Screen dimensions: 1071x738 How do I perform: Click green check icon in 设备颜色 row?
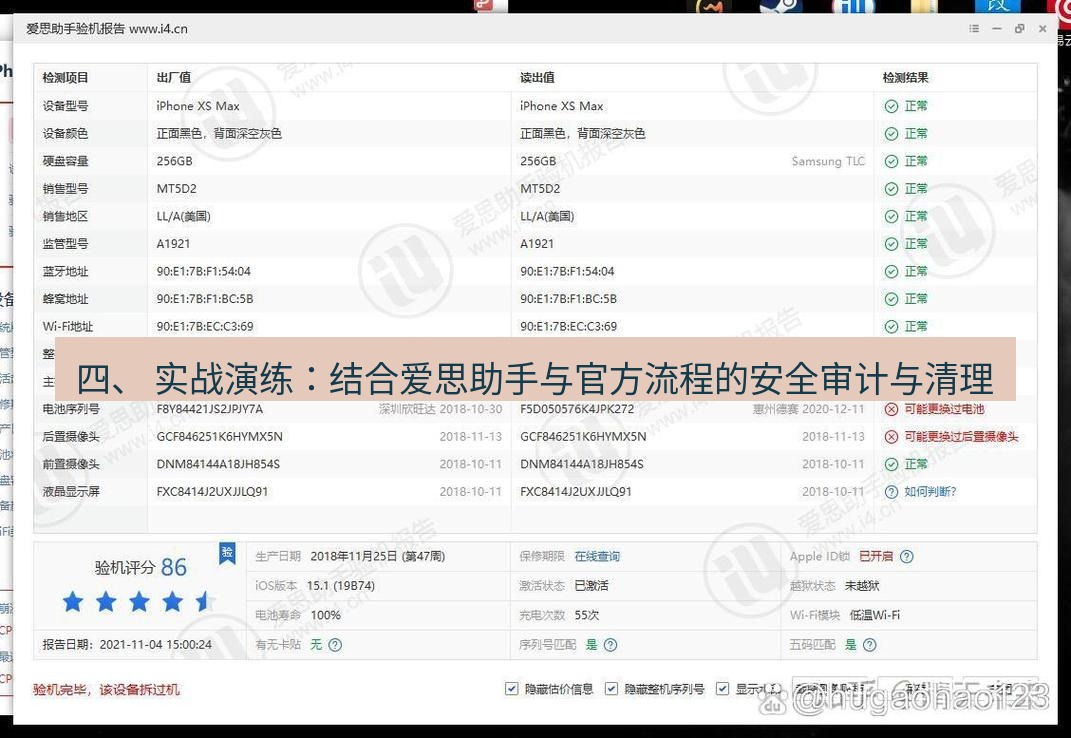(891, 134)
